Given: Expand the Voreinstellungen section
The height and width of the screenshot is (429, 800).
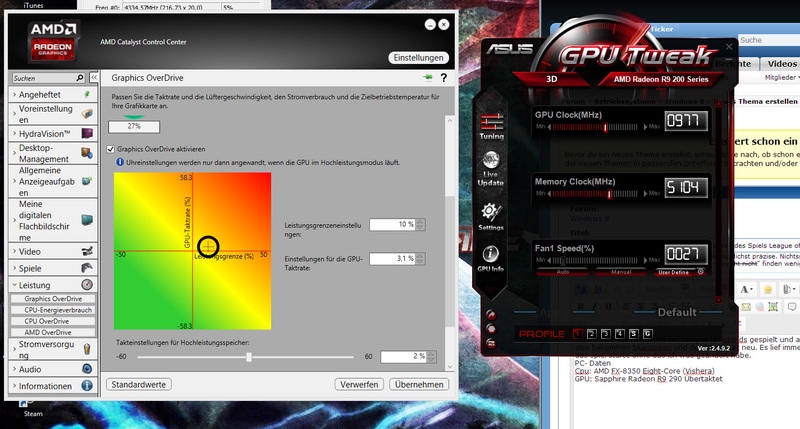Looking at the screenshot, I should pyautogui.click(x=53, y=114).
